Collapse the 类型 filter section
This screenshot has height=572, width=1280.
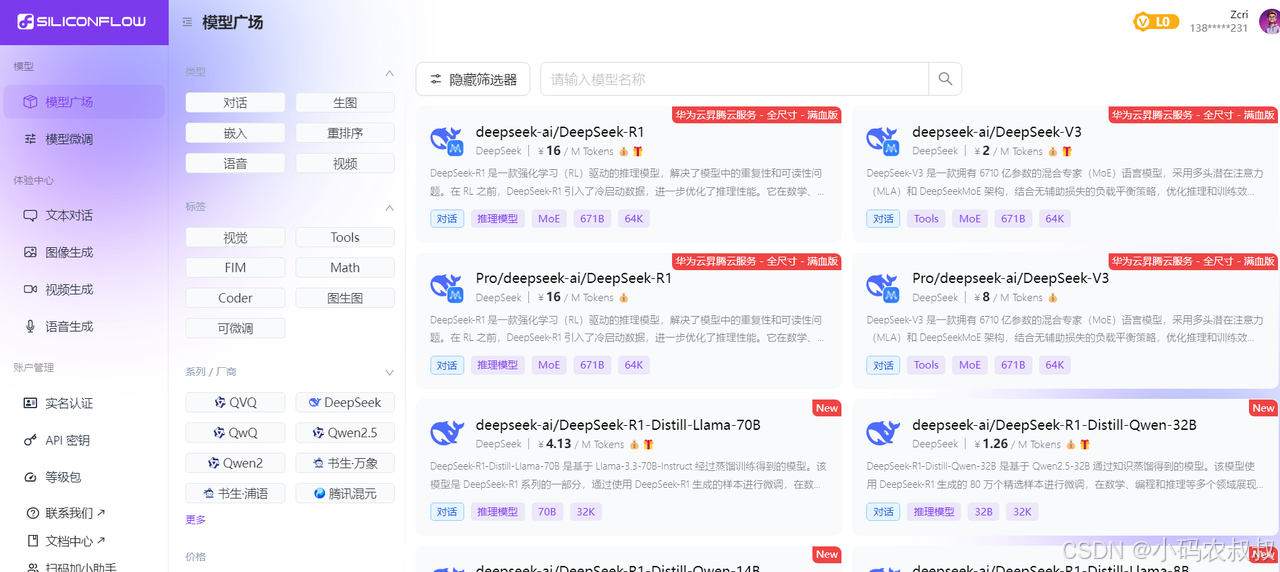coord(390,73)
